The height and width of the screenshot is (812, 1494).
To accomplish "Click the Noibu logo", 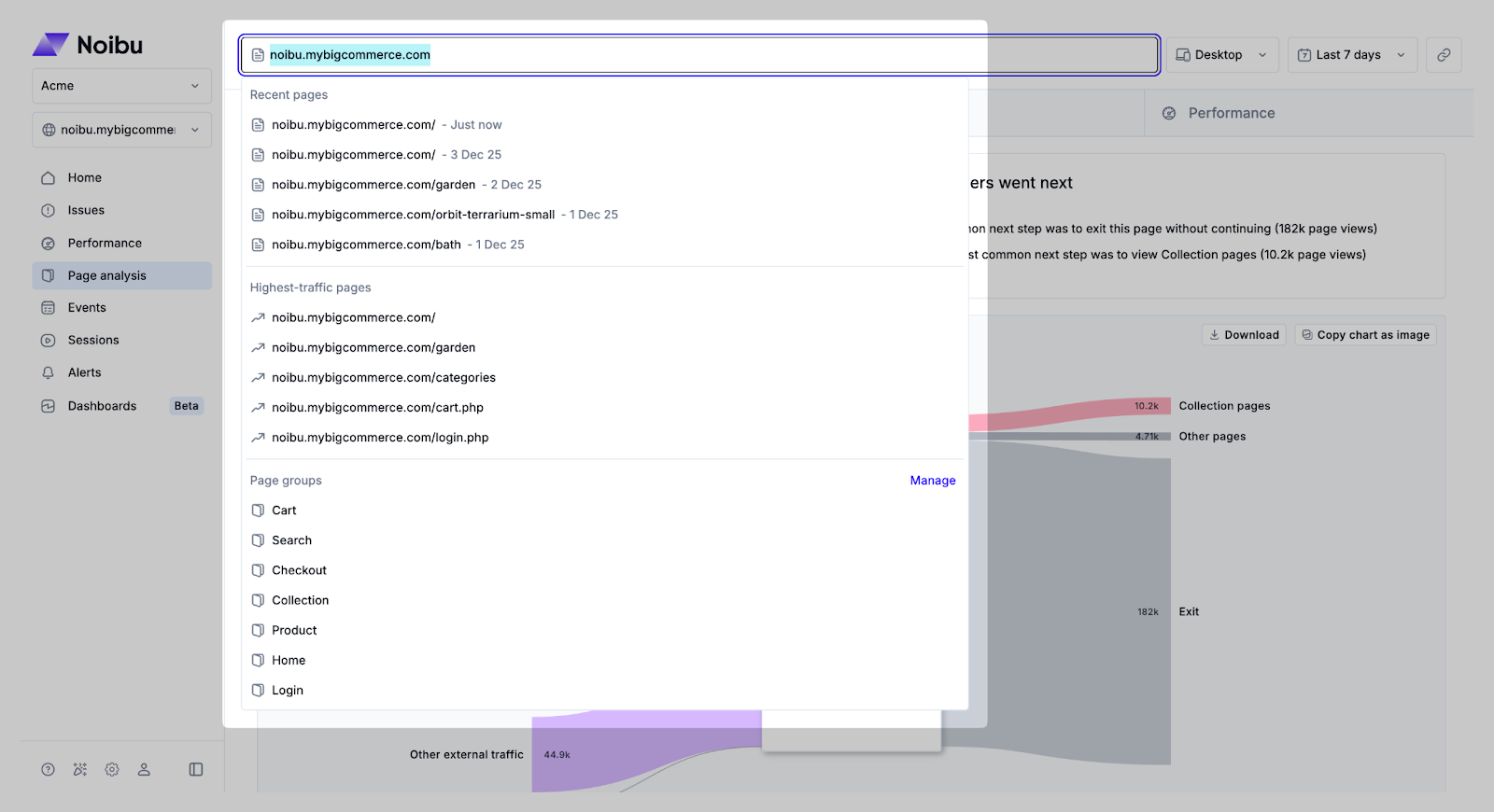I will click(x=88, y=45).
